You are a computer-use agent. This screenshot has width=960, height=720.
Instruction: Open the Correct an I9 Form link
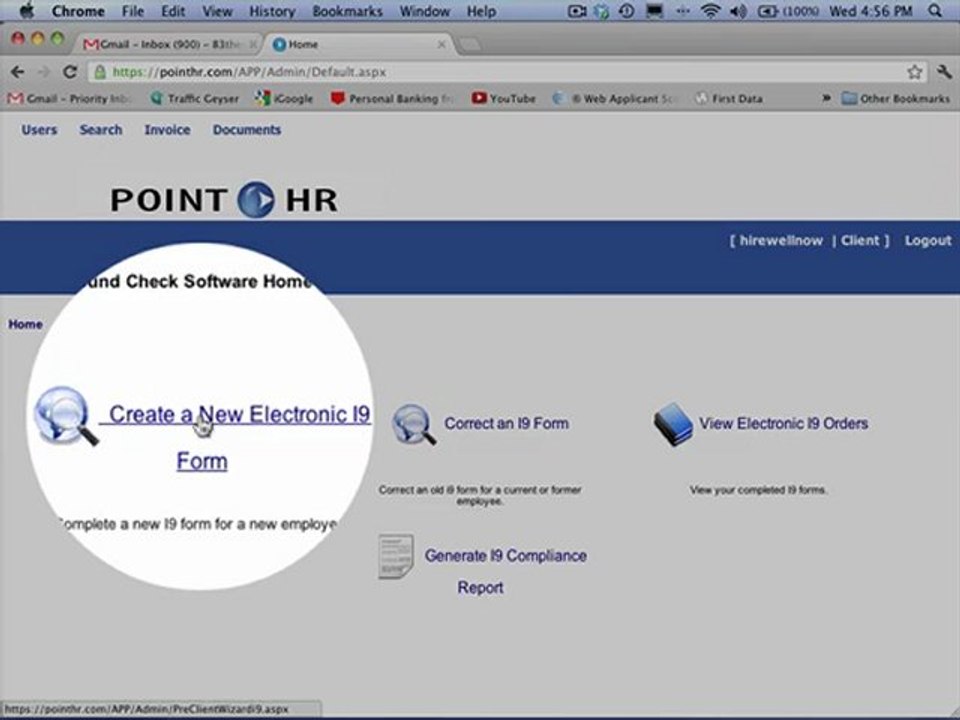click(x=506, y=423)
